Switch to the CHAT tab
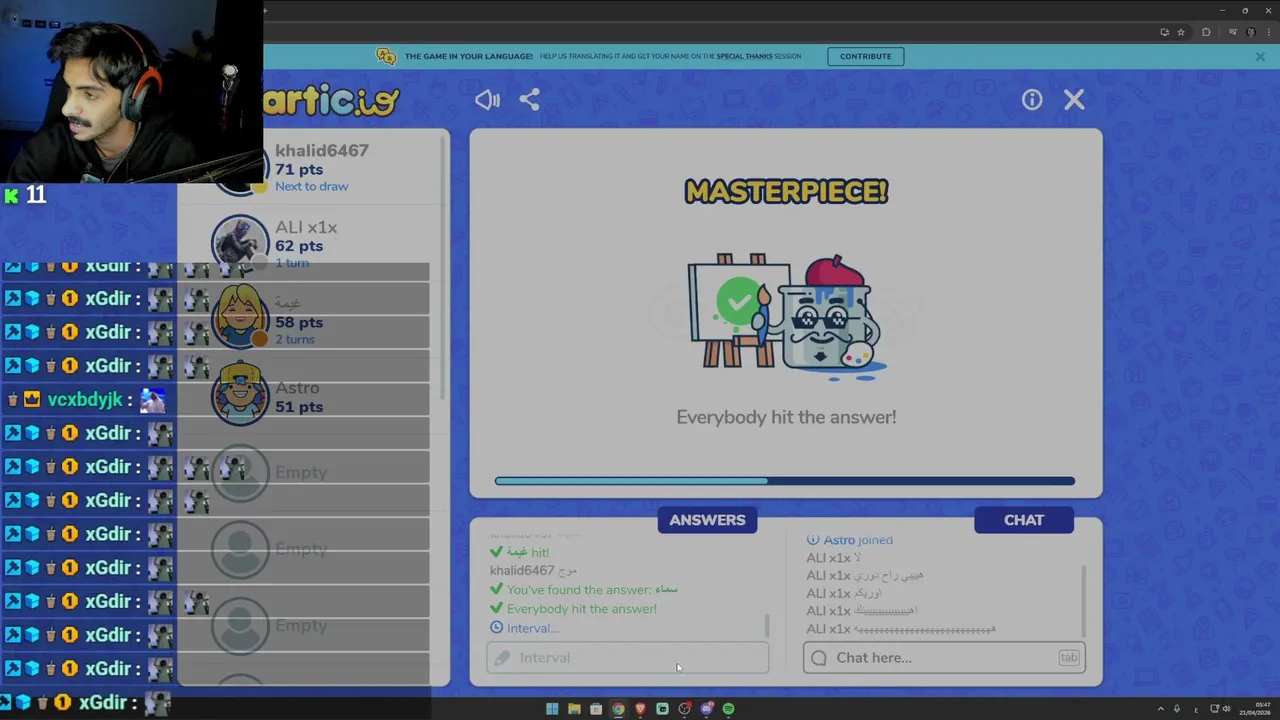The height and width of the screenshot is (720, 1280). tap(1024, 520)
